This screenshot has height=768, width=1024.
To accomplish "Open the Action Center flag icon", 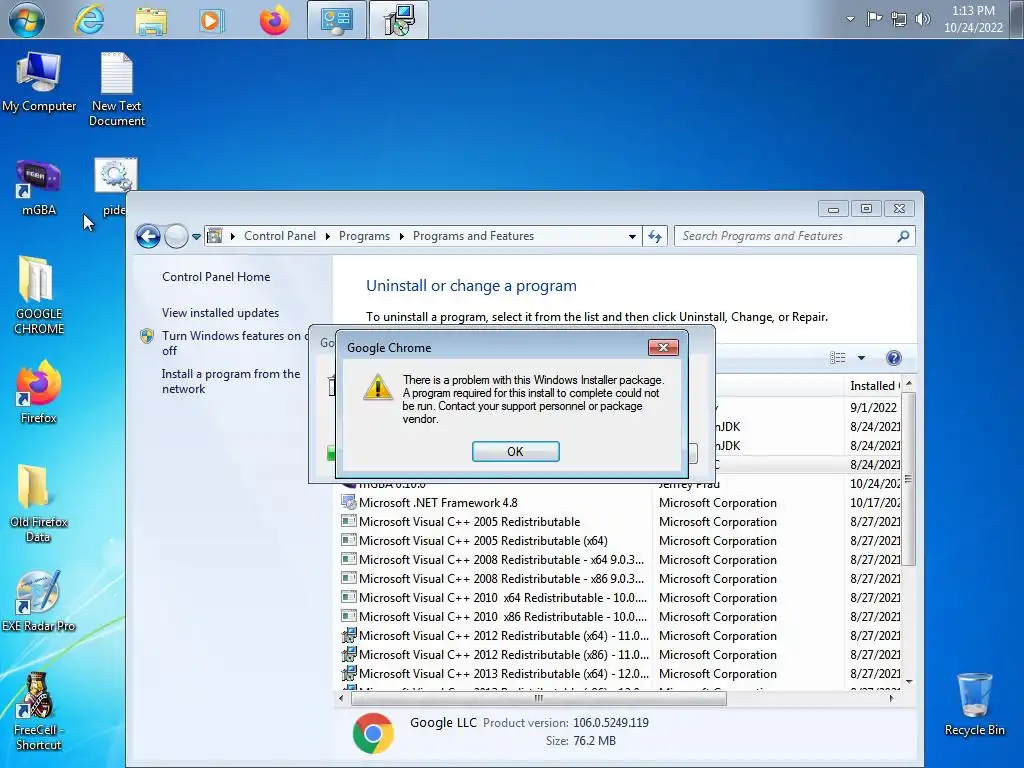I will 874,19.
